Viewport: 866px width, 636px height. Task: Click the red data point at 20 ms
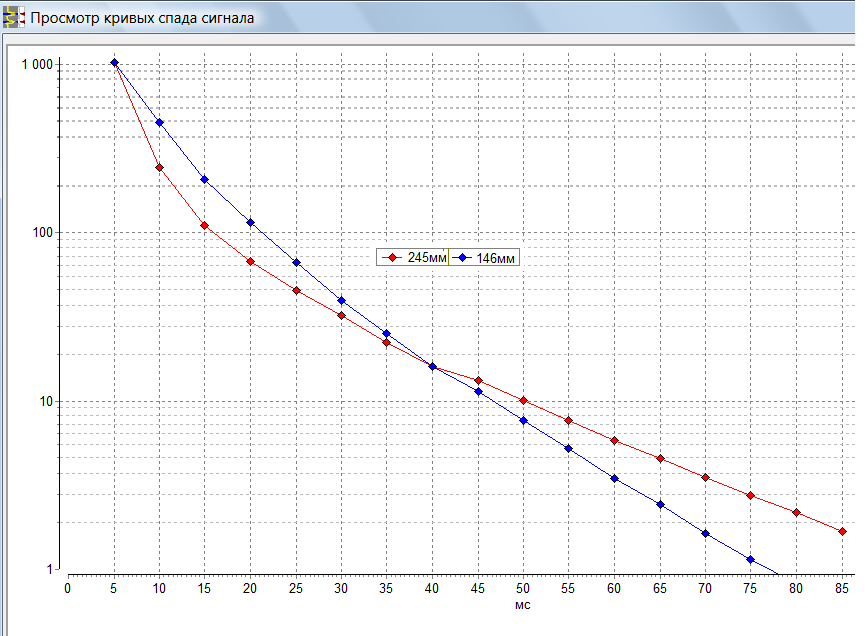251,261
